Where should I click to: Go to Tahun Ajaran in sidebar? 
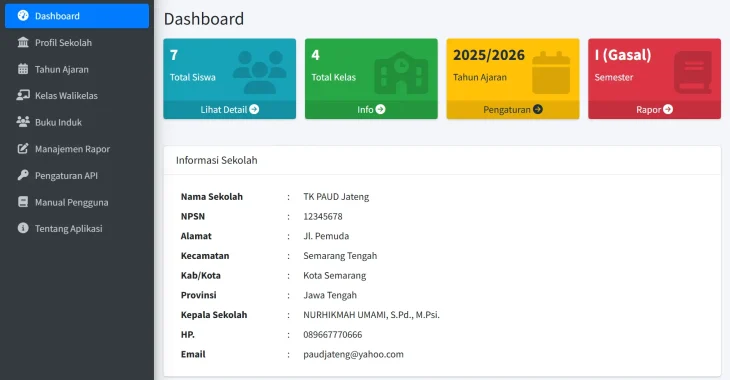(77, 69)
